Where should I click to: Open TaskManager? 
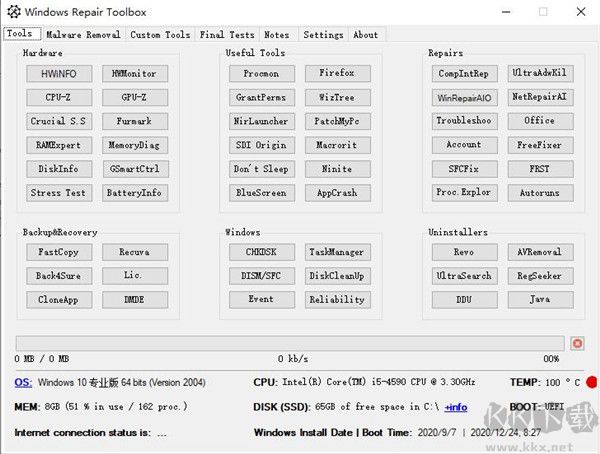coord(338,252)
